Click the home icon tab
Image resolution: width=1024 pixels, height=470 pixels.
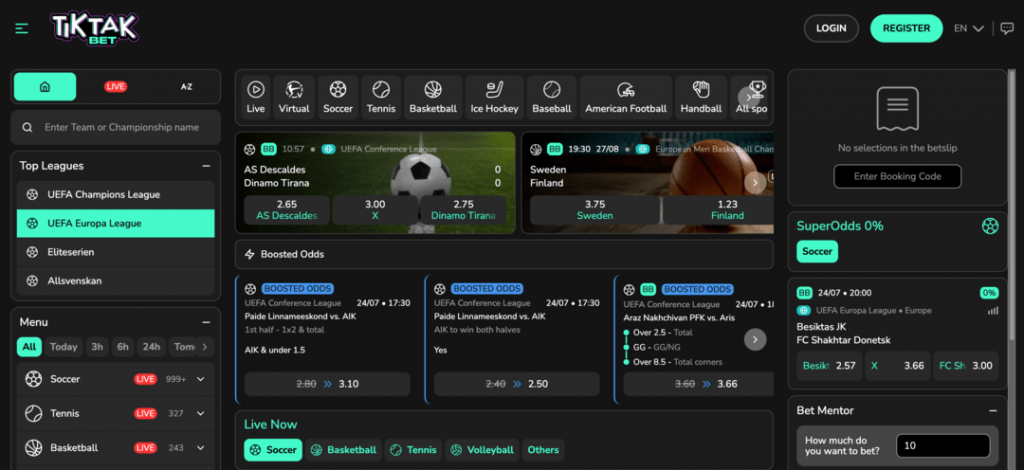coord(44,87)
